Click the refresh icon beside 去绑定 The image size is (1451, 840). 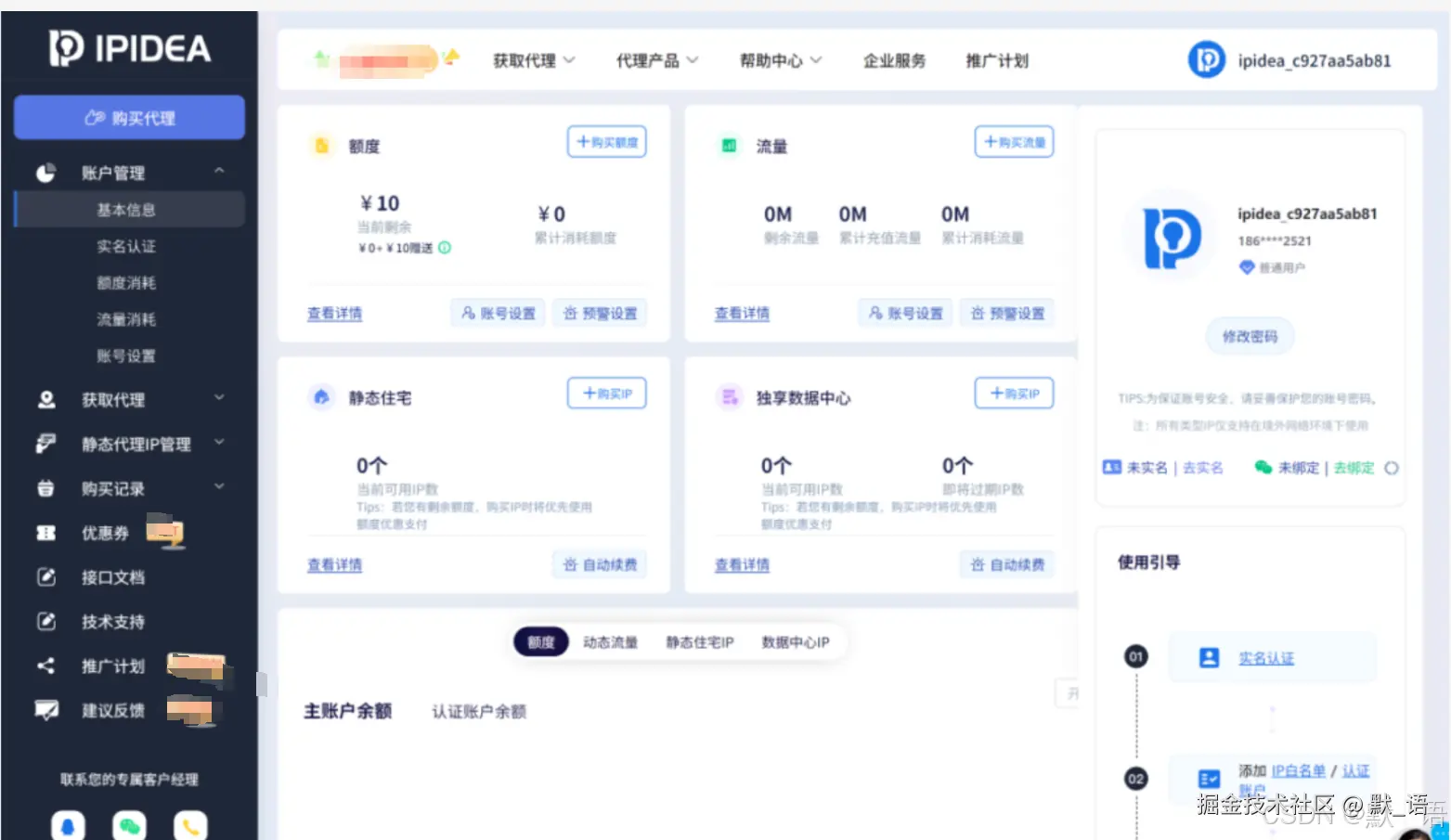click(x=1393, y=468)
